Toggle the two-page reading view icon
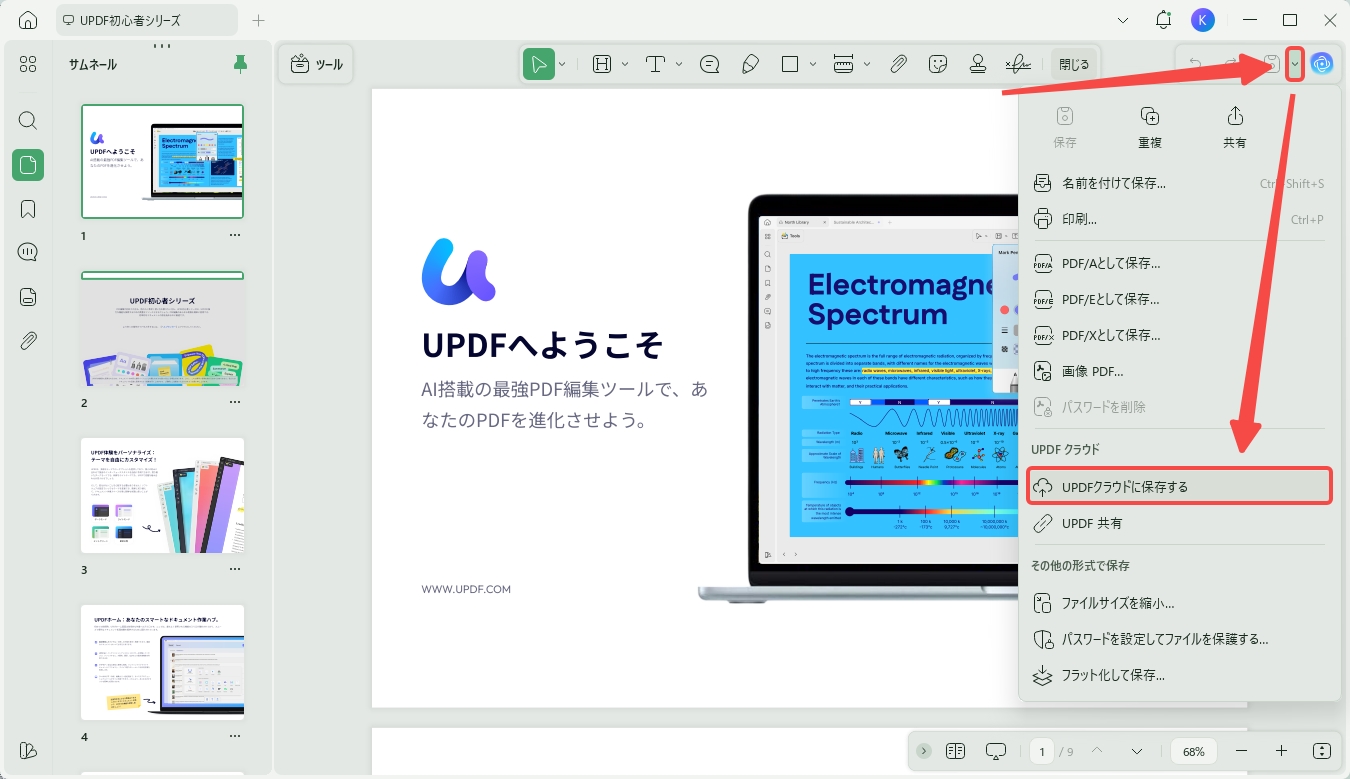This screenshot has width=1350, height=779. (955, 751)
